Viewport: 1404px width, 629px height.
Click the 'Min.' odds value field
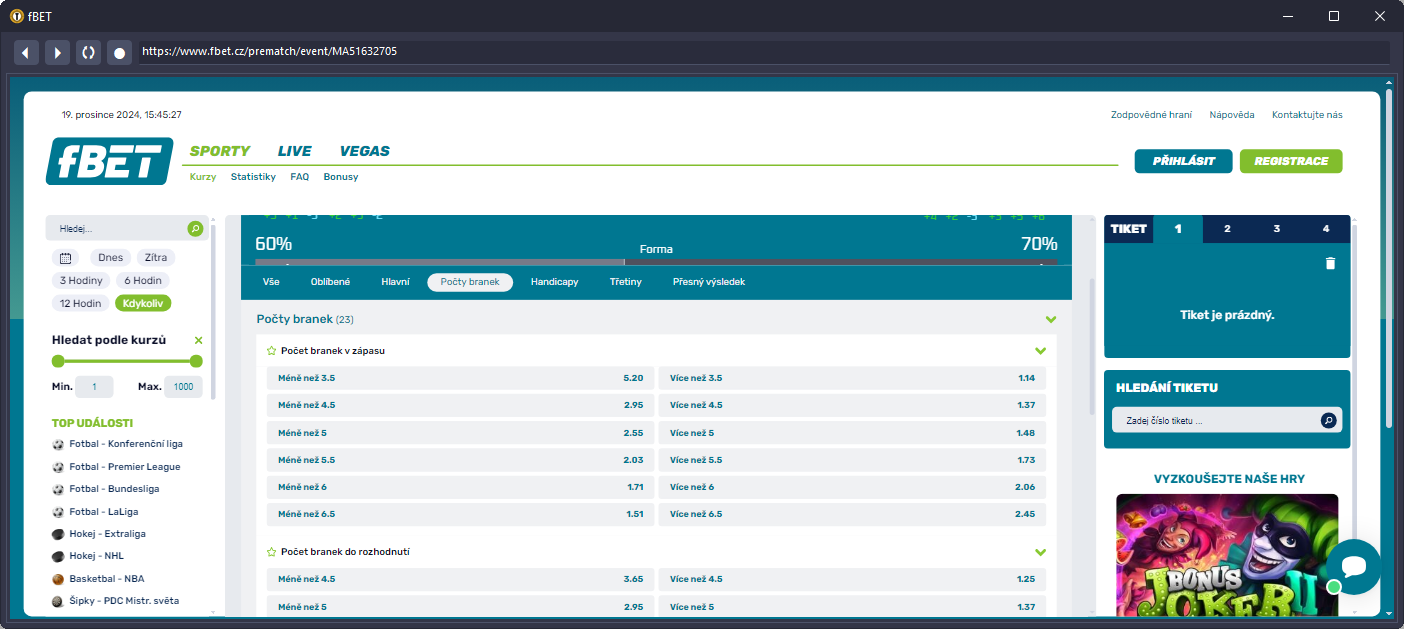pos(94,387)
